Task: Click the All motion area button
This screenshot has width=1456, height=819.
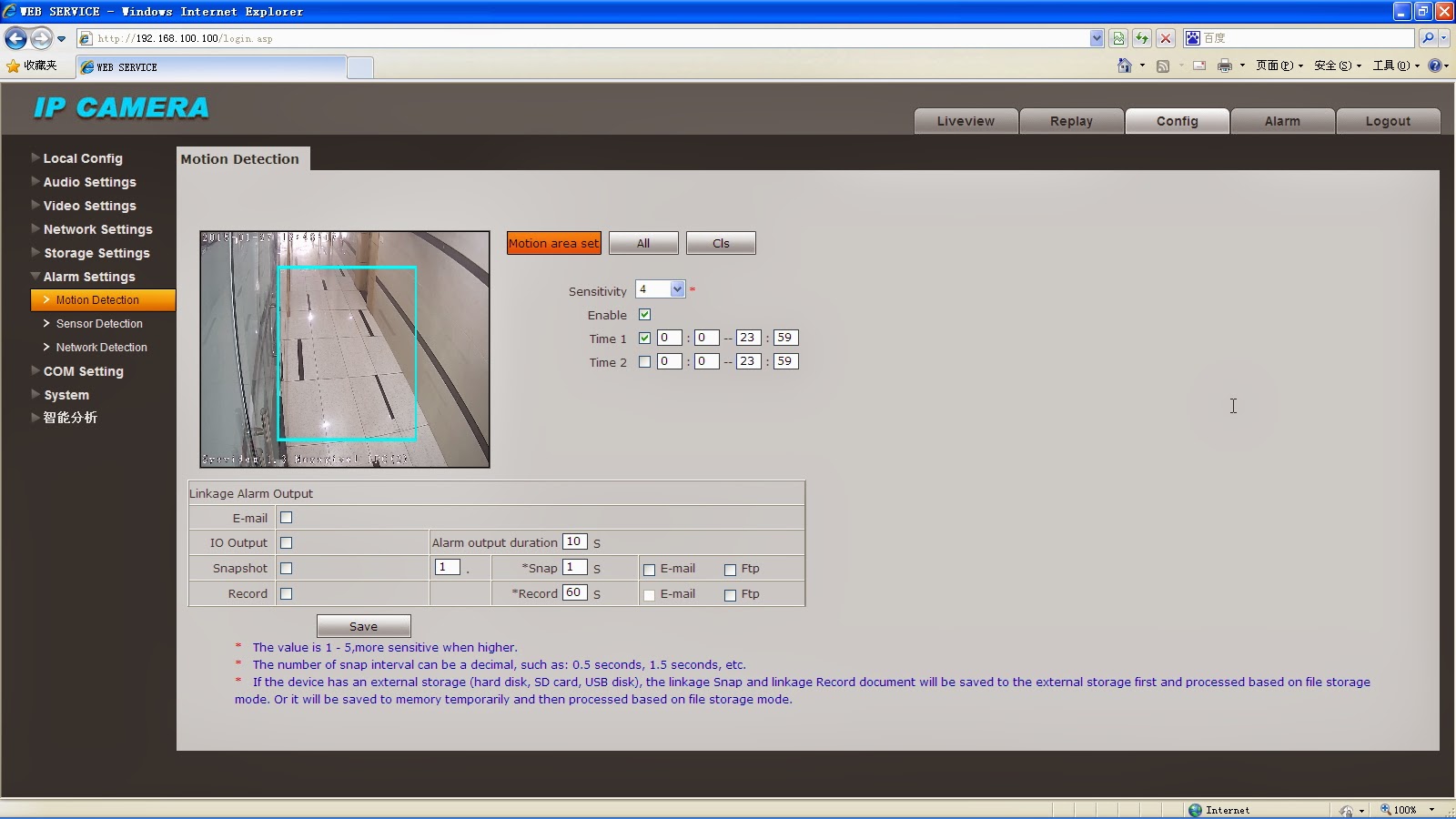Action: pyautogui.click(x=643, y=242)
